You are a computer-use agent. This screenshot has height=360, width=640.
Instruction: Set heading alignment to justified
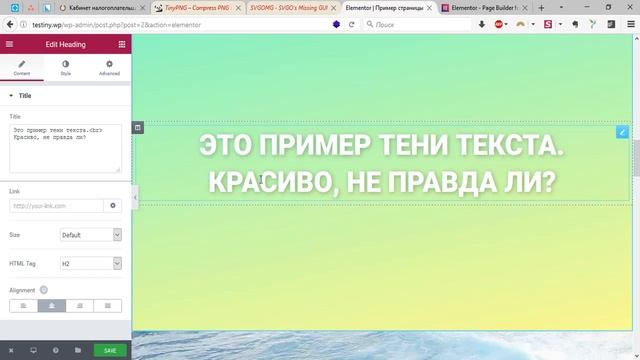click(x=108, y=306)
